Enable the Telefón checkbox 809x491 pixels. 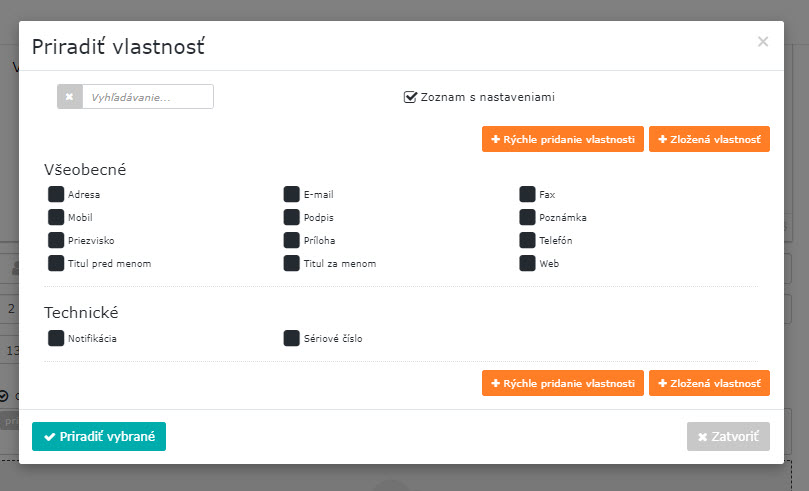(527, 240)
